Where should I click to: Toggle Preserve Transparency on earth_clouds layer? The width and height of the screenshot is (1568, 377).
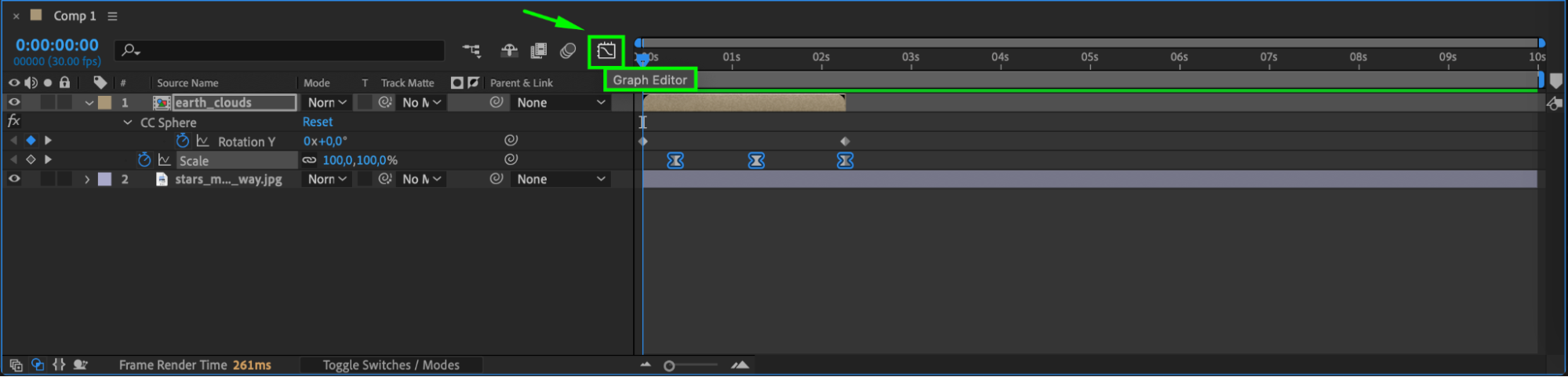point(365,102)
